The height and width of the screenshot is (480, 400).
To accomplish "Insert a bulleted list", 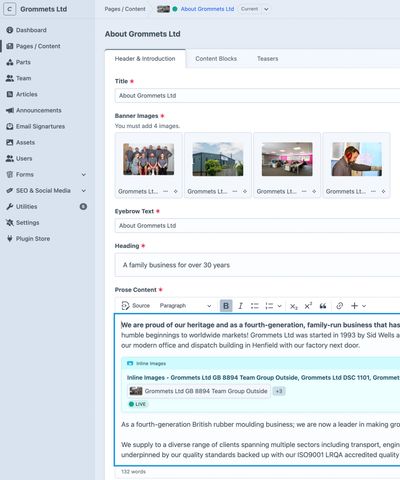I will 255,306.
